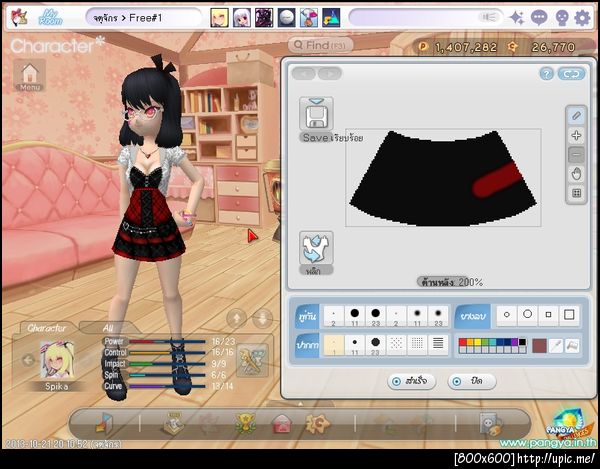Click the blonde character portrait in top bar
The image size is (600, 469).
[x=220, y=18]
